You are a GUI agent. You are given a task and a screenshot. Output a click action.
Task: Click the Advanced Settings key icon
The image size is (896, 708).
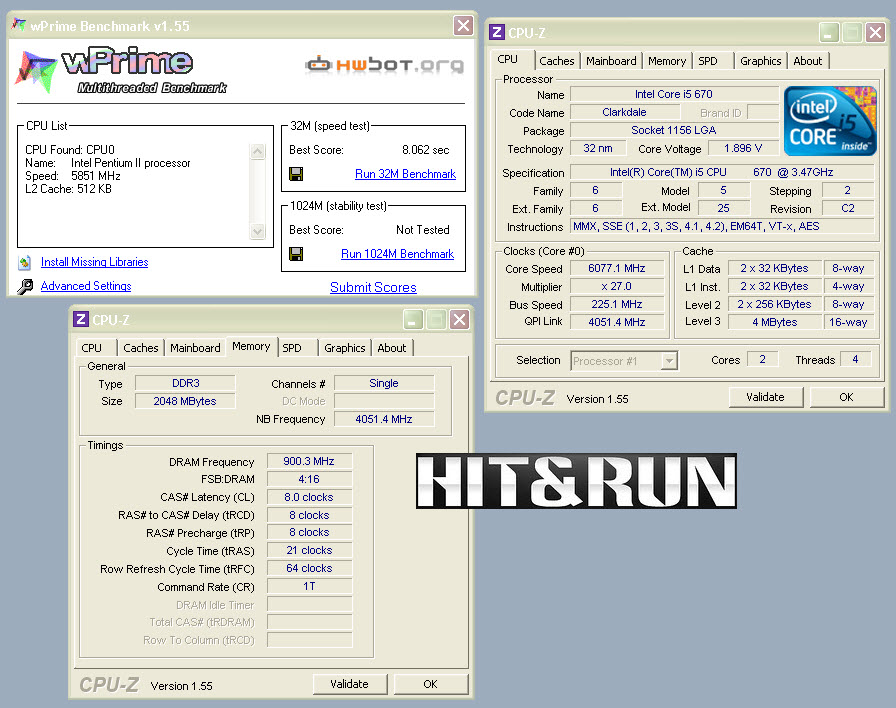[x=25, y=287]
